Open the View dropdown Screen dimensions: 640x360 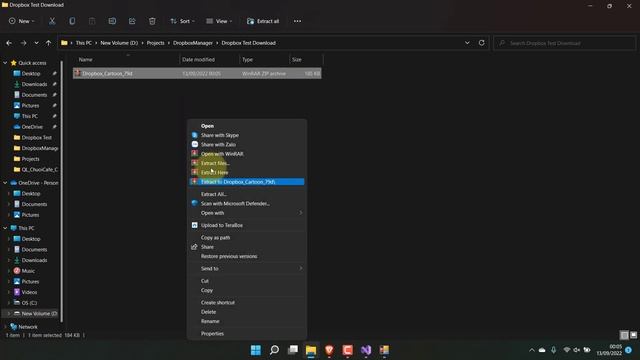219,21
